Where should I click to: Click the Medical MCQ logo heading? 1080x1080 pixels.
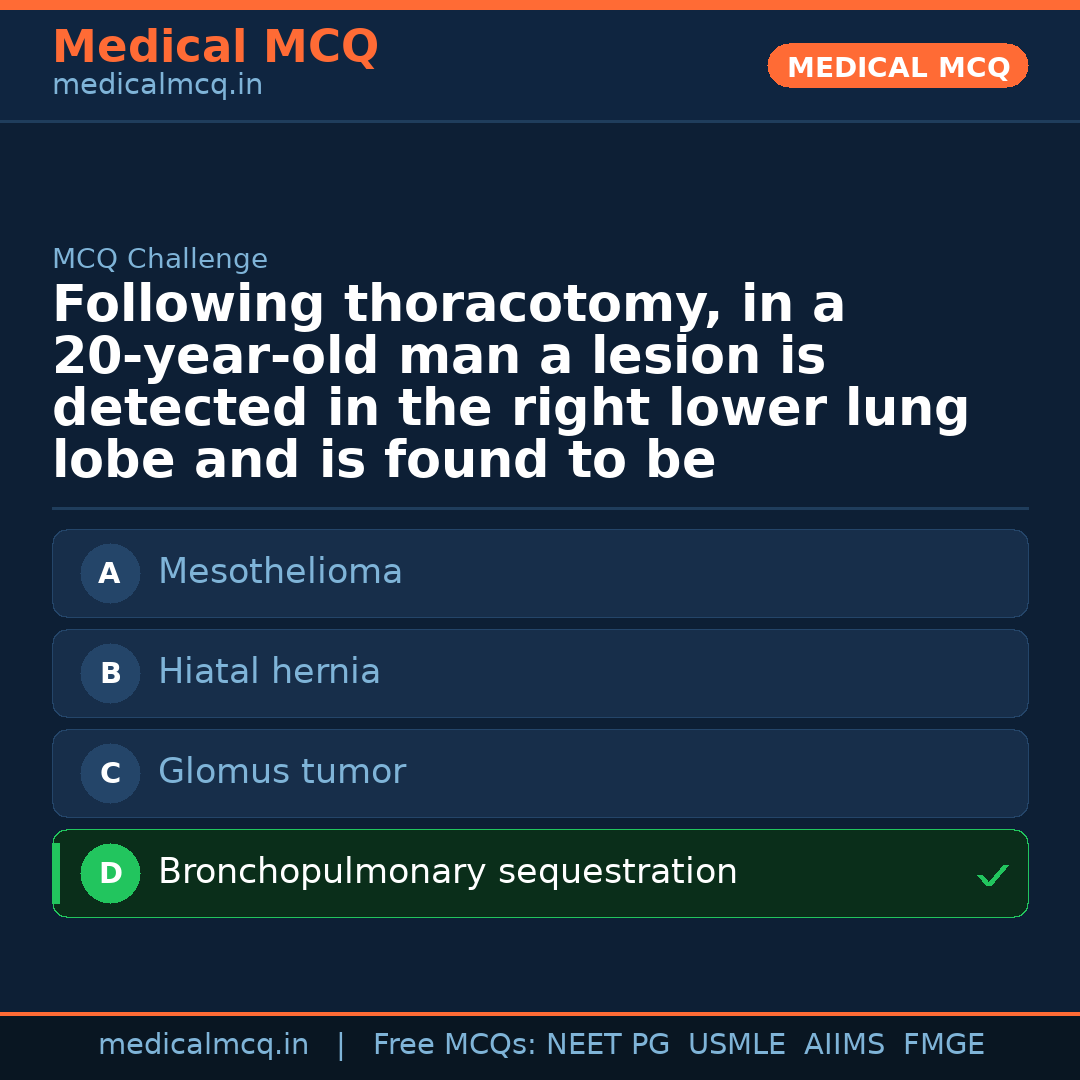(x=215, y=47)
